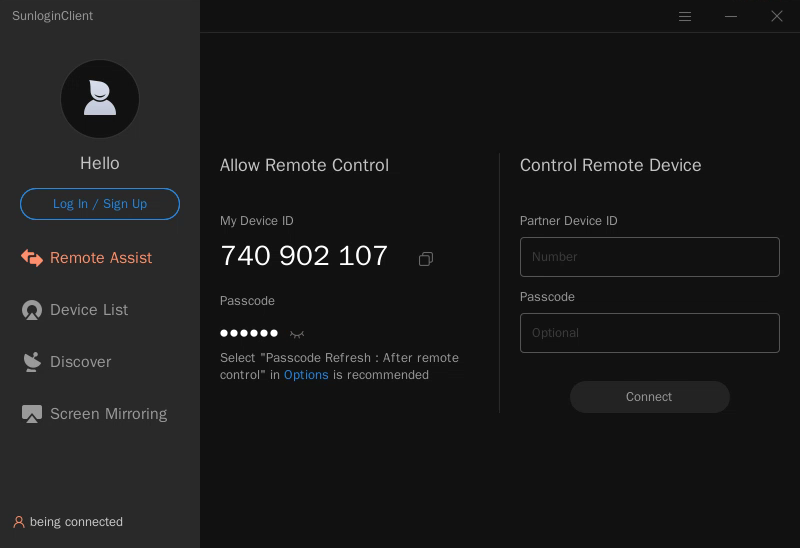Focus the Partner Device ID number field
Viewport: 800px width, 548px height.
649,257
